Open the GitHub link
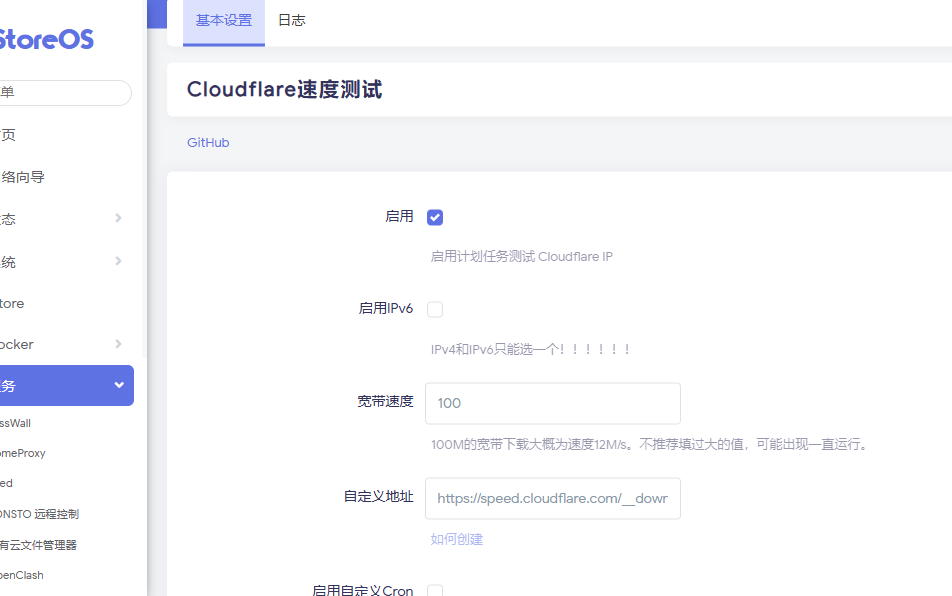This screenshot has height=596, width=952. click(x=208, y=143)
